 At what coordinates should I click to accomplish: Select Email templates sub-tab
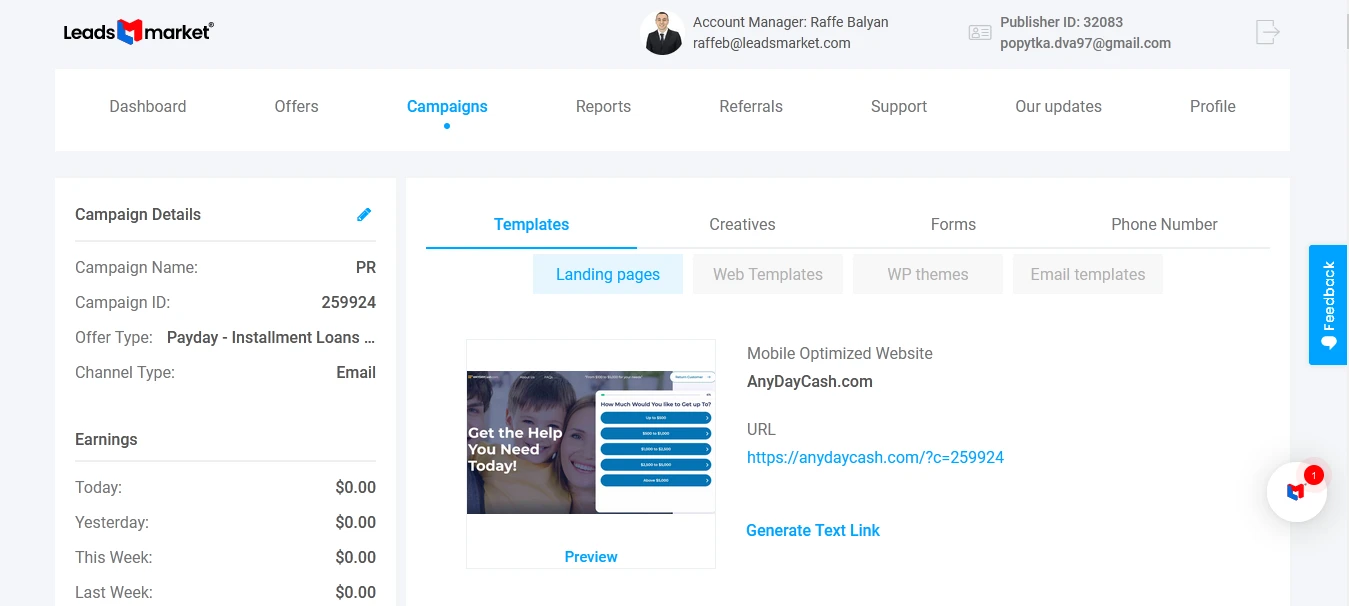pos(1088,274)
